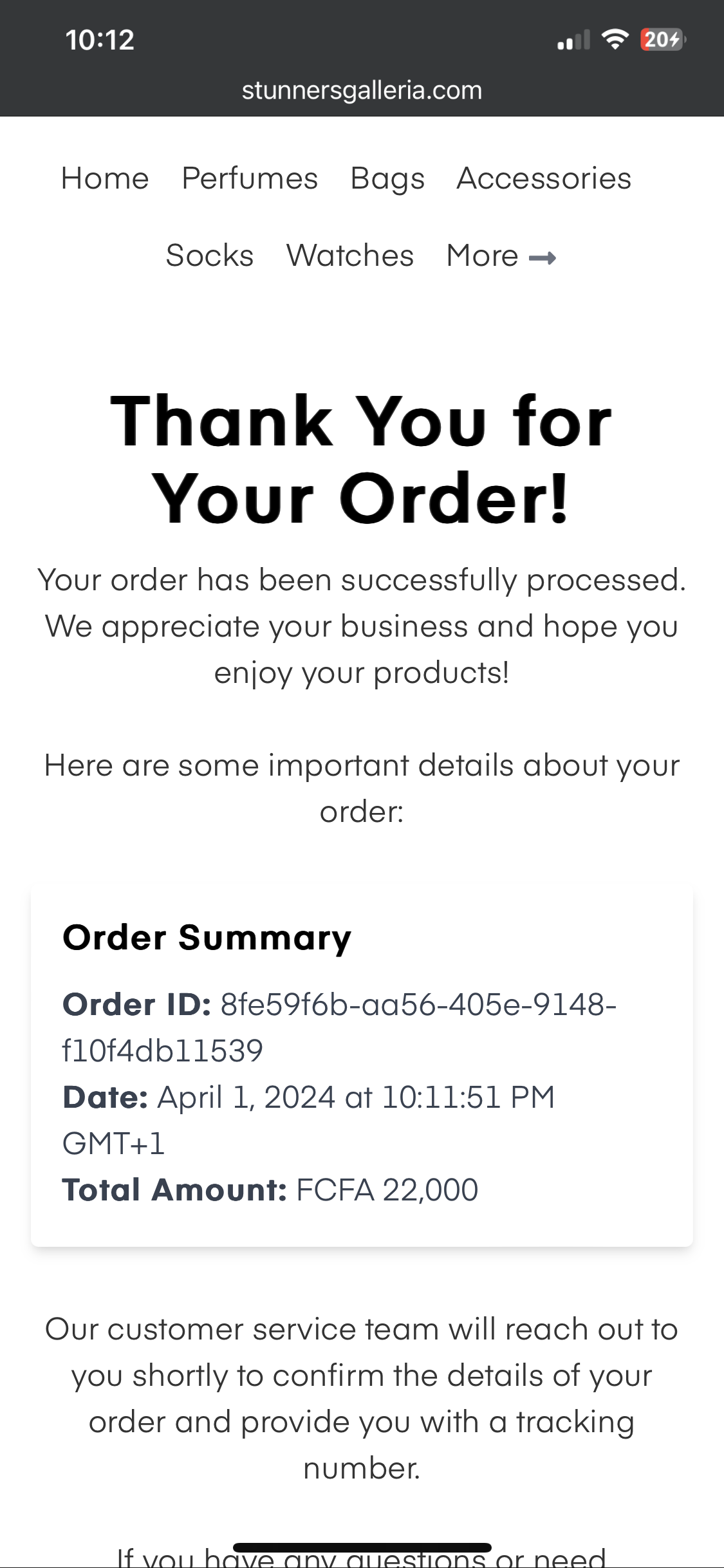Click the Thank You for Your Order heading
The image size is (724, 1568).
tap(362, 460)
